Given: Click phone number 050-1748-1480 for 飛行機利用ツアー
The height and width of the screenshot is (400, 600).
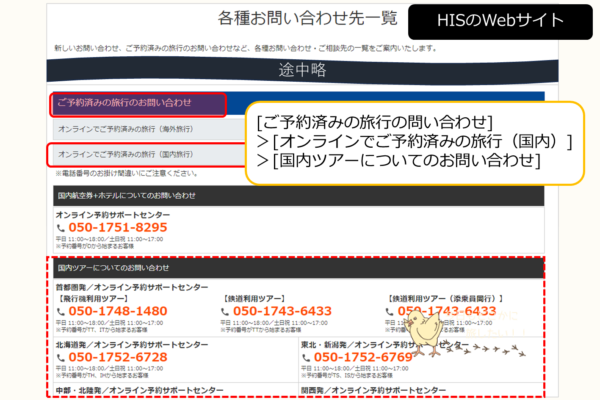Looking at the screenshot, I should pos(117,311).
